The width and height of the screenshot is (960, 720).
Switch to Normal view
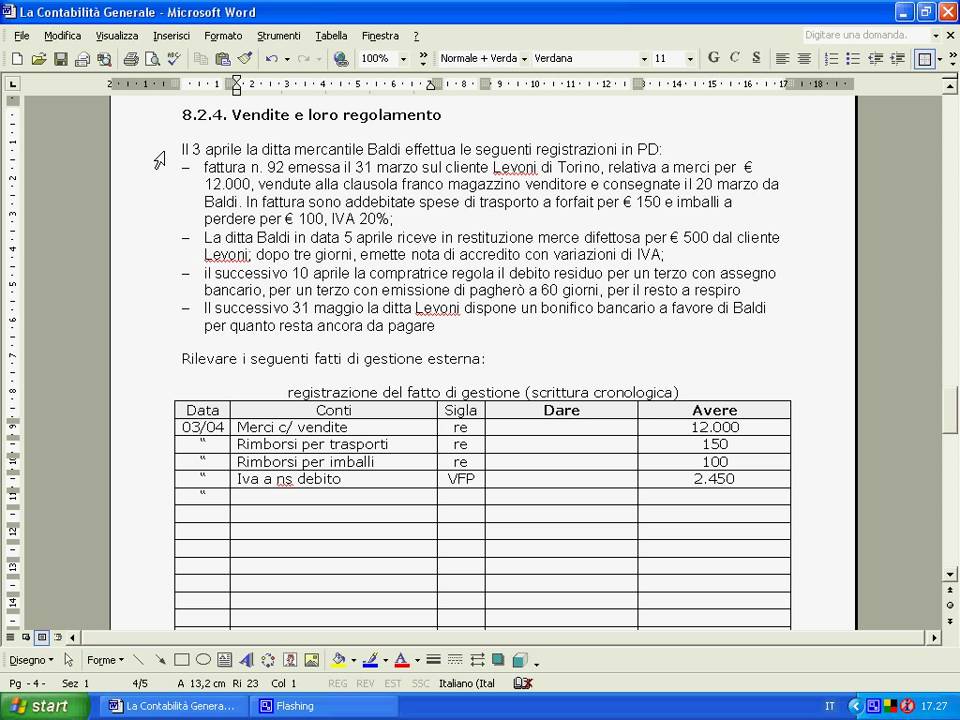click(10, 637)
